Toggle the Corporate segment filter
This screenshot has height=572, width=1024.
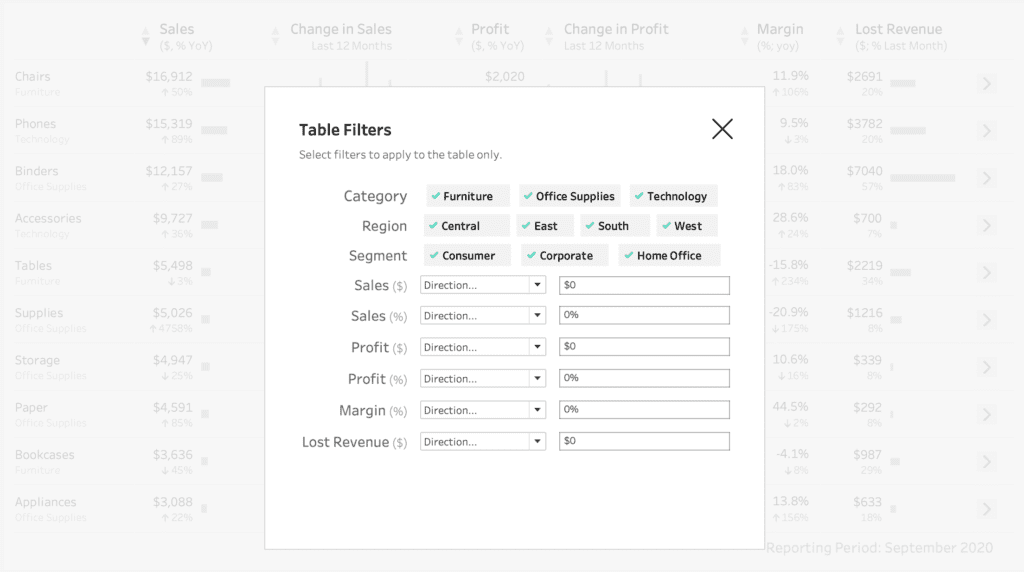565,256
